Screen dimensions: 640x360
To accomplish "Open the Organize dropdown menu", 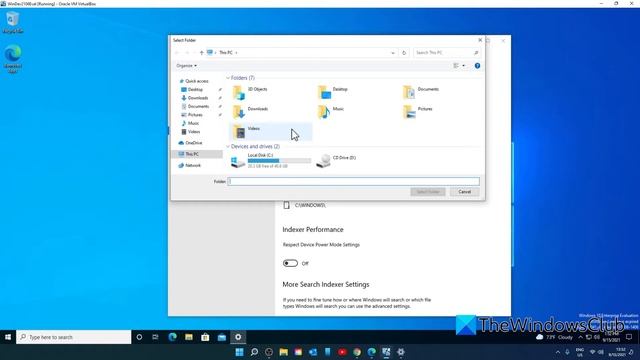I will (187, 66).
